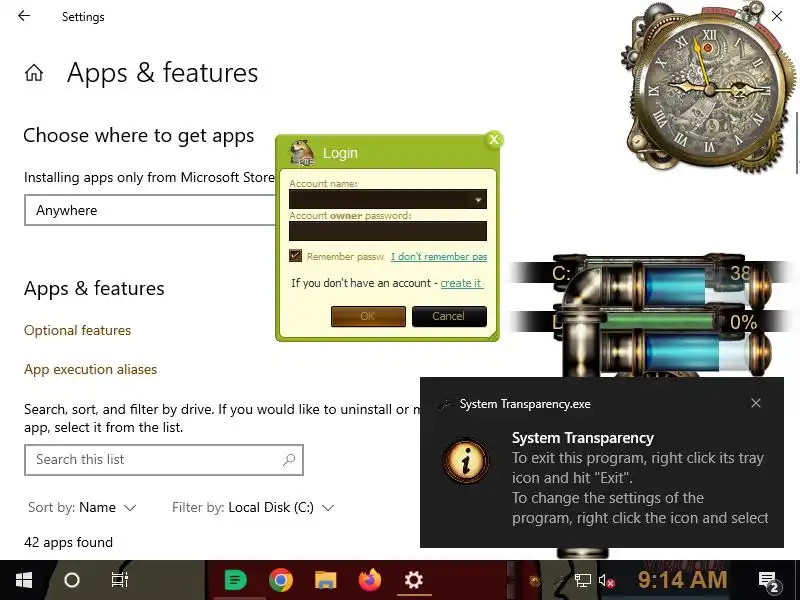Screen dimensions: 800x600
Task: Open the network tray icon
Action: (x=583, y=580)
